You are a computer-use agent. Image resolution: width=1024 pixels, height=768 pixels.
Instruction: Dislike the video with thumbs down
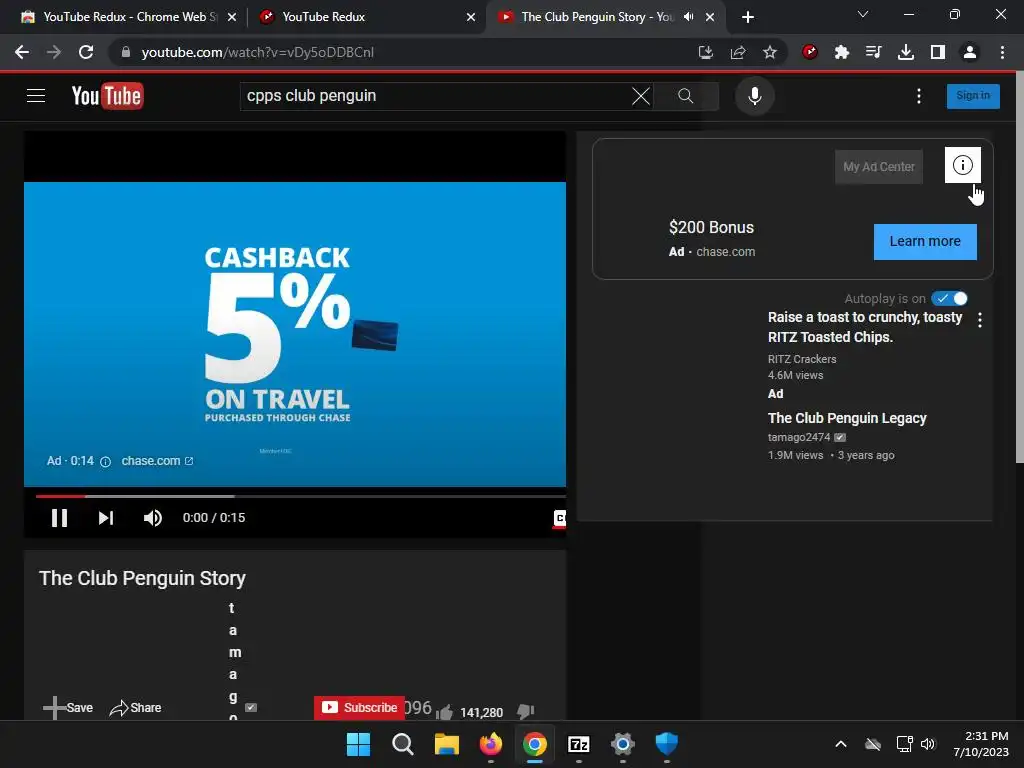tap(525, 711)
